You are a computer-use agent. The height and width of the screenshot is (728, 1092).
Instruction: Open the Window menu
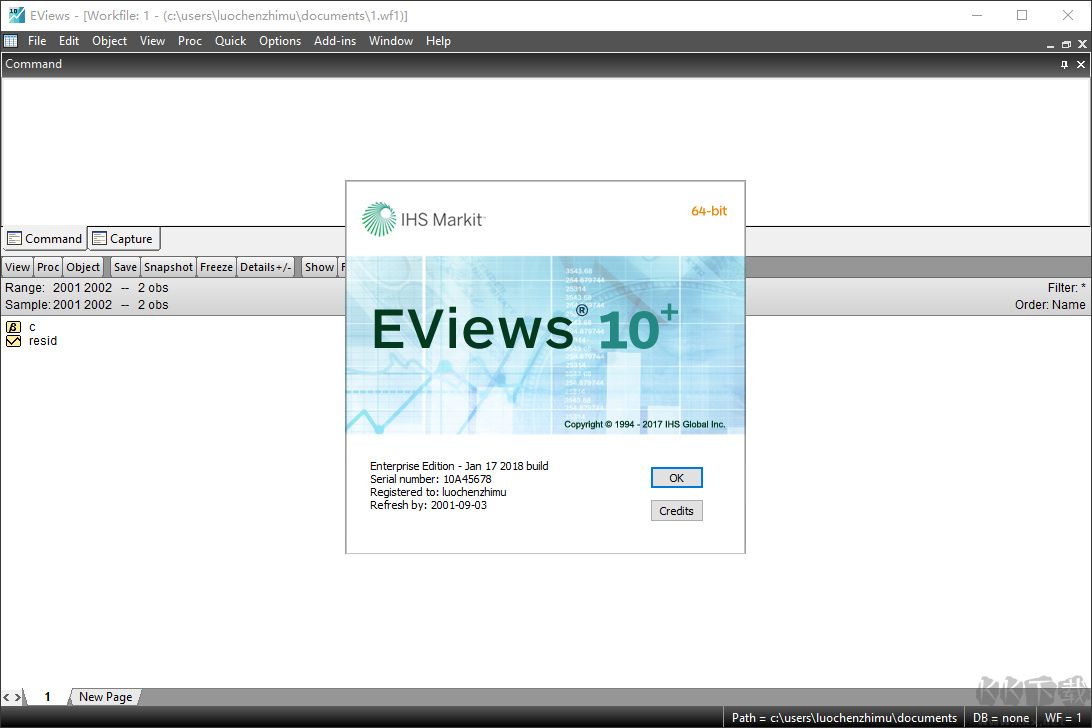tap(391, 41)
